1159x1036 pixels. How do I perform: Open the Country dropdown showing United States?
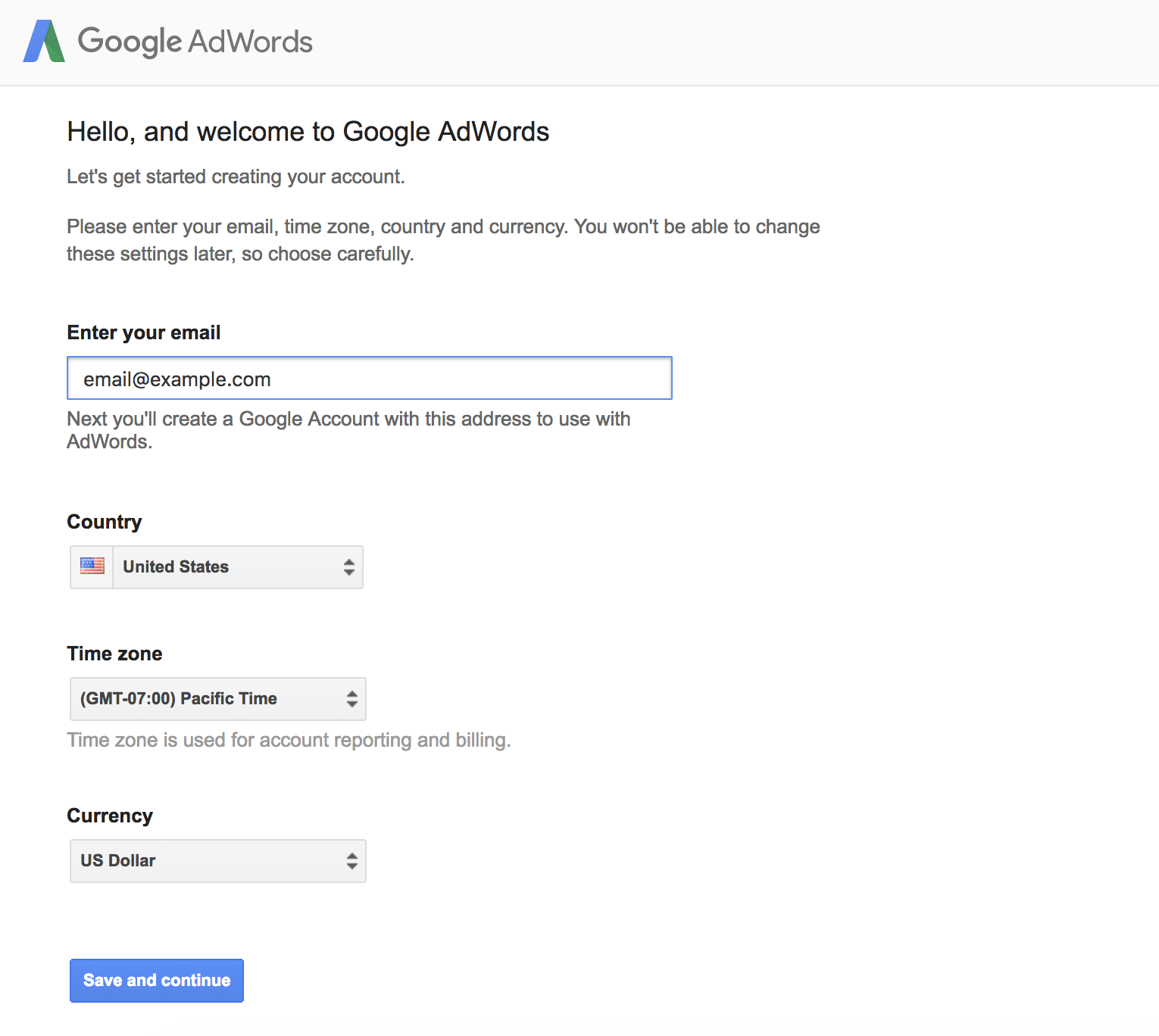(x=227, y=567)
